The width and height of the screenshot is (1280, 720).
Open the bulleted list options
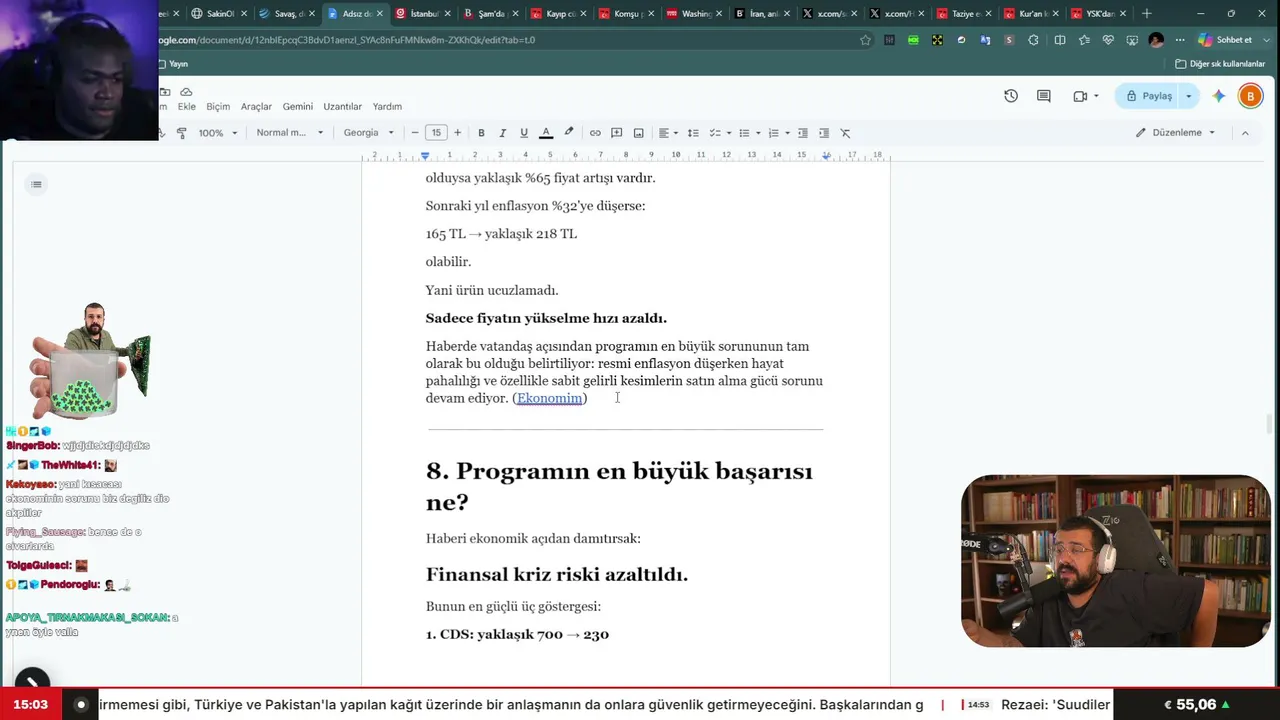(750, 133)
